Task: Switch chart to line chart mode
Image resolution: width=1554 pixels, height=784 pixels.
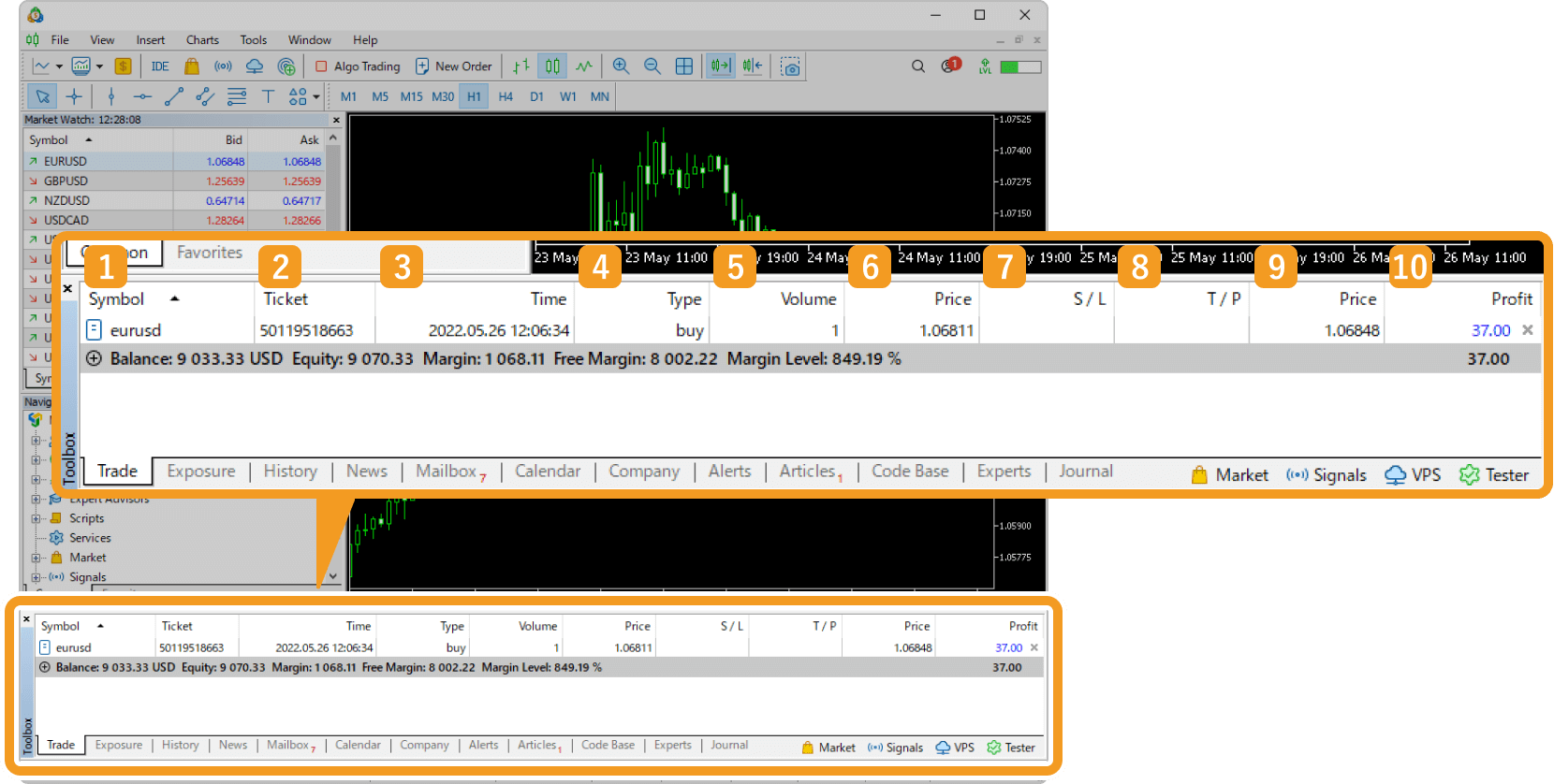Action: pos(584,66)
